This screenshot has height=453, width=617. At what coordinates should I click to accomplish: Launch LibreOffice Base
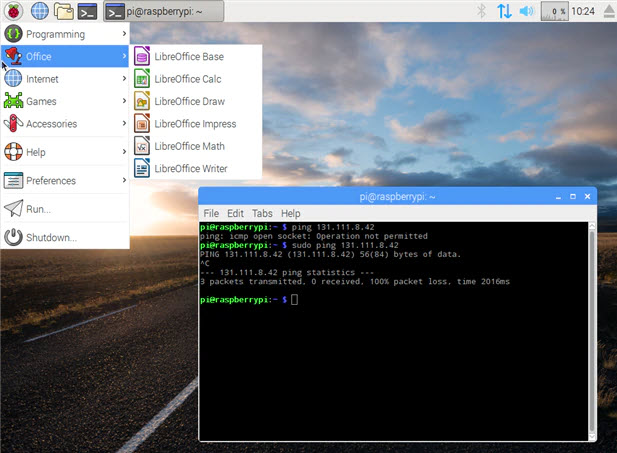click(x=196, y=56)
